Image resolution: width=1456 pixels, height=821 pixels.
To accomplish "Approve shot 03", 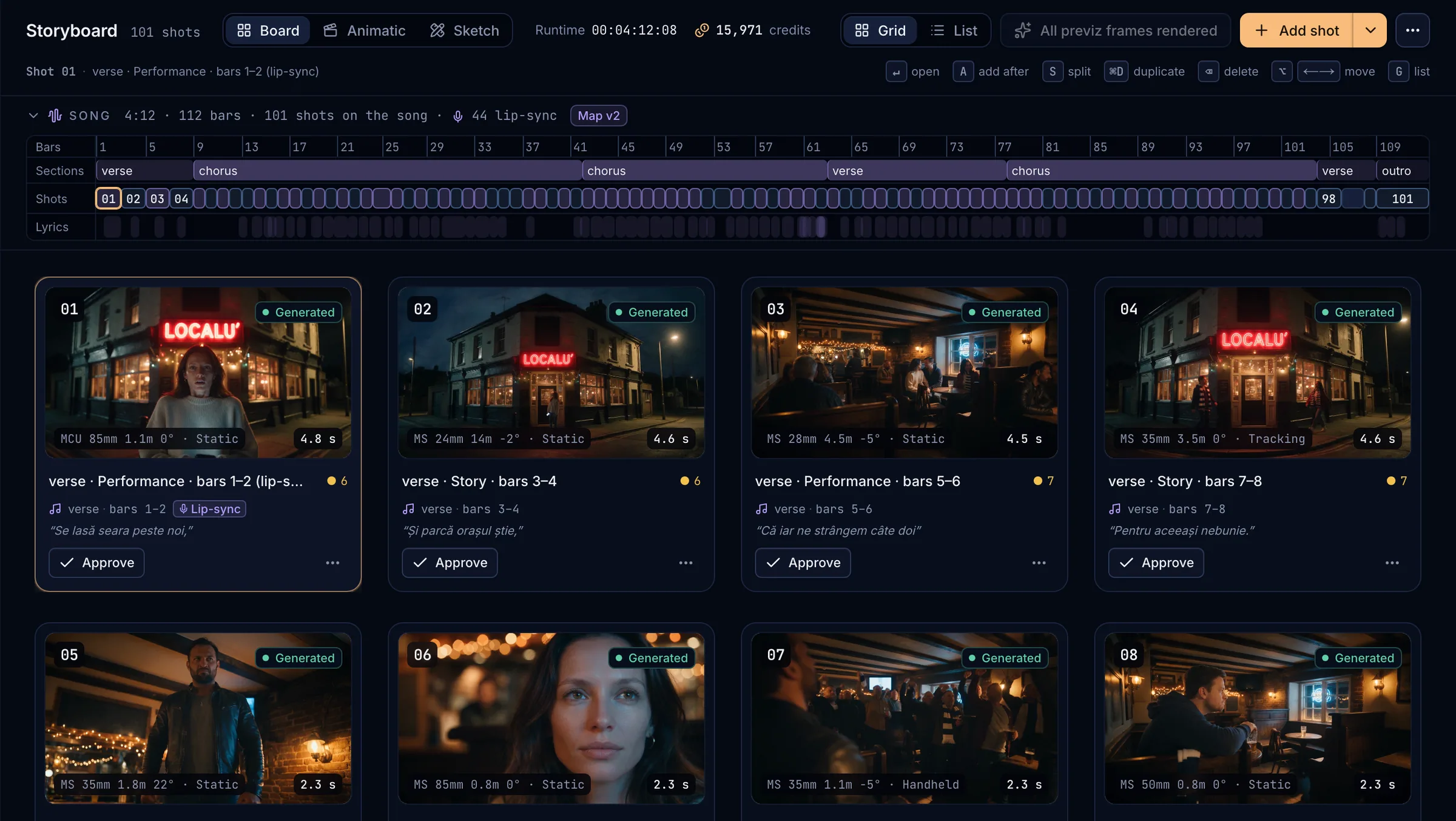I will click(x=803, y=563).
